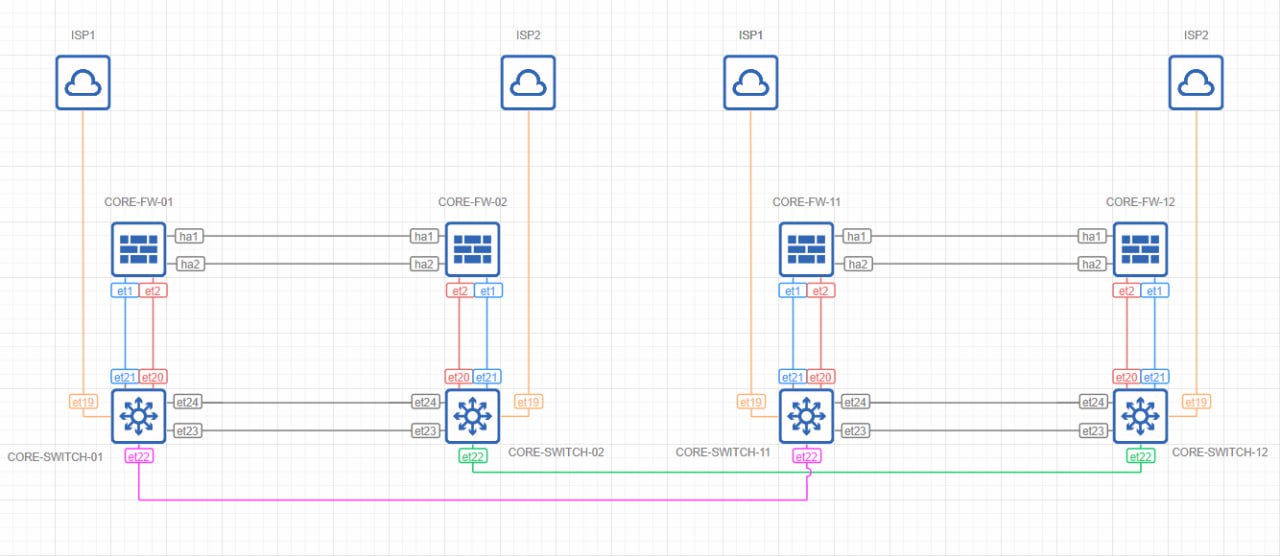Select ha1 port tag on CORE-FW-12
The image size is (1280, 556).
click(1092, 236)
